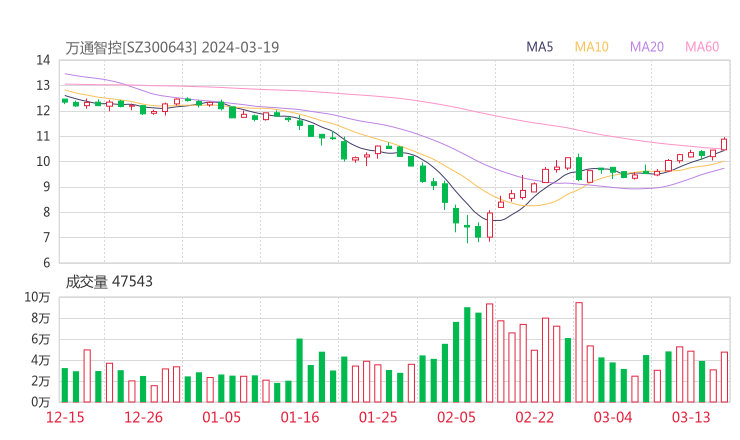Click the 02-05 date axis label
This screenshot has height=440, width=740.
pyautogui.click(x=456, y=417)
